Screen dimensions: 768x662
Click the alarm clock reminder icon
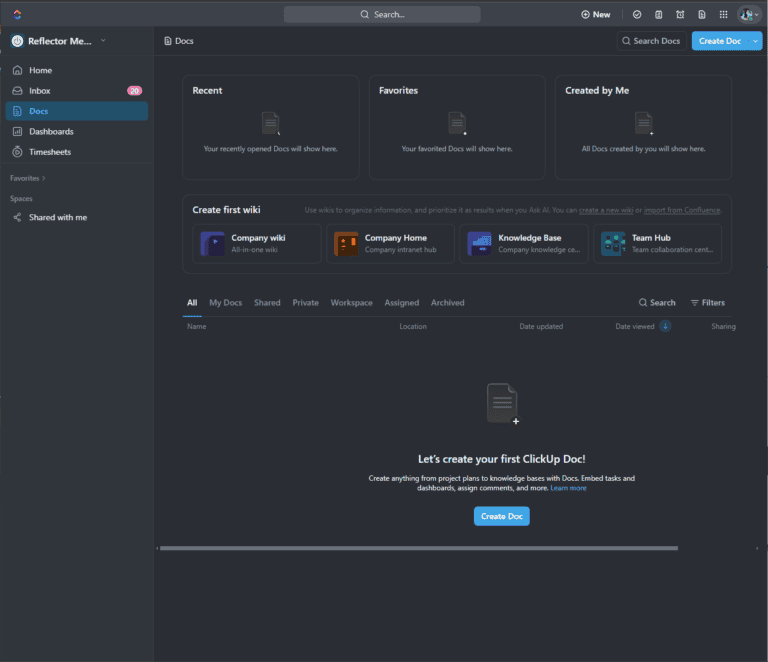tap(680, 15)
